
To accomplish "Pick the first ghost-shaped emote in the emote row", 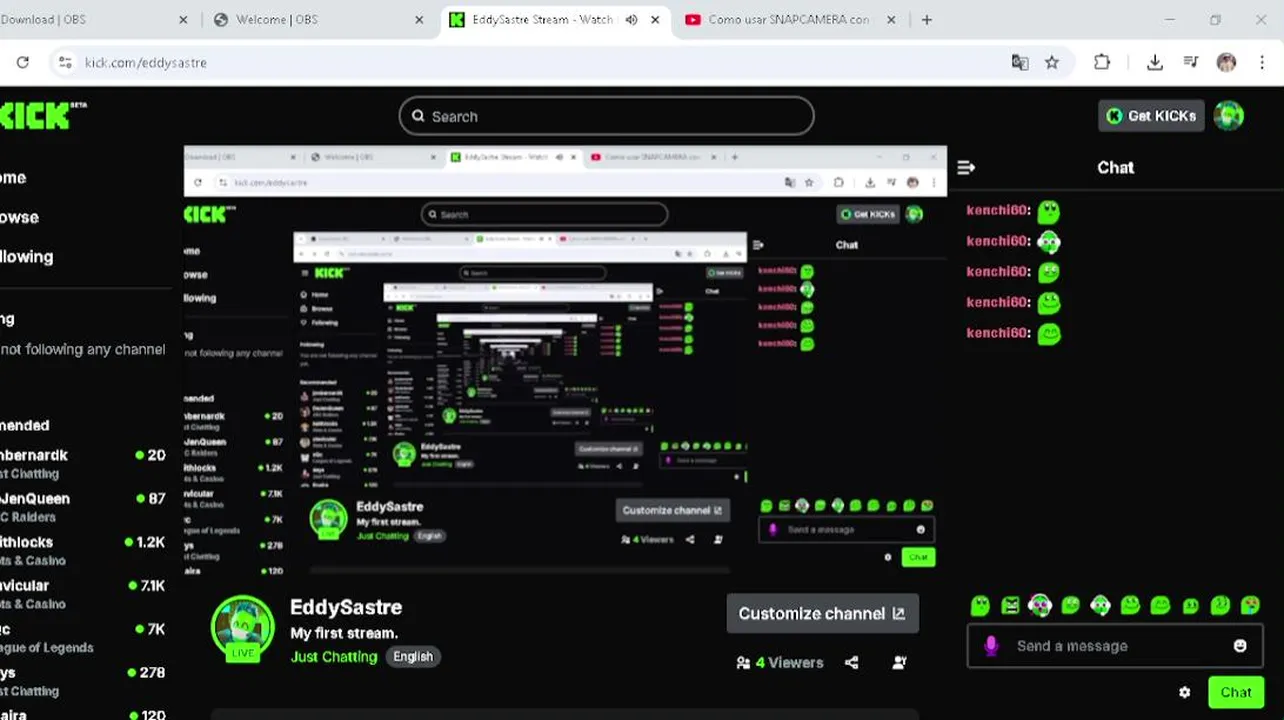I will [x=980, y=605].
